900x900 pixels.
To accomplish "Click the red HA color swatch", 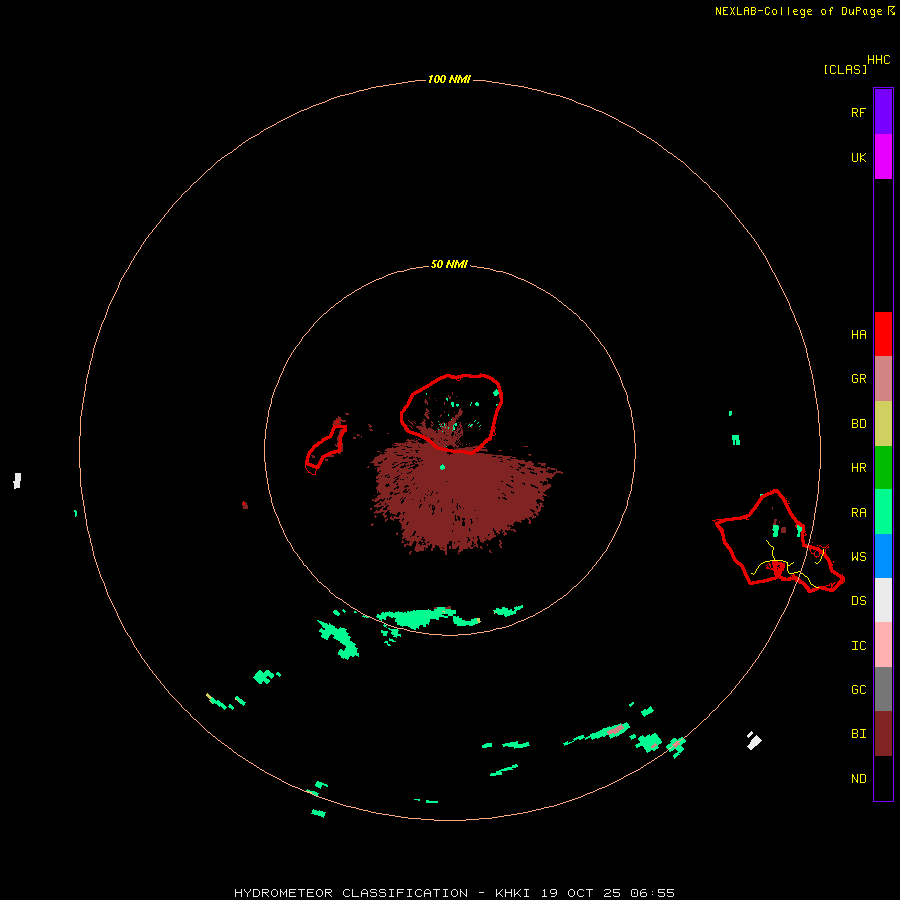I will pos(883,334).
